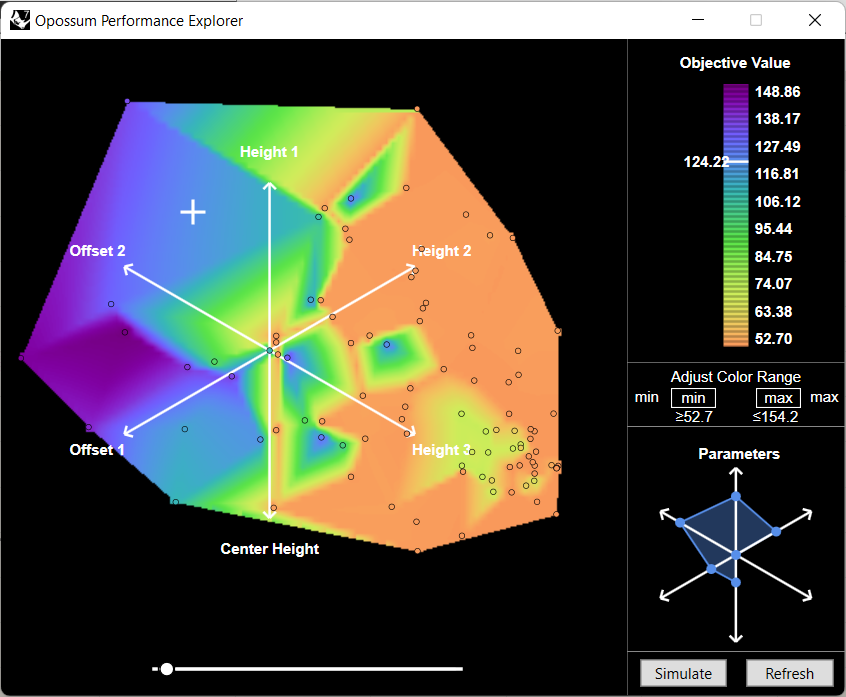Viewport: 846px width, 697px height.
Task: Click the ≤154.2 range limit text
Action: coord(775,416)
